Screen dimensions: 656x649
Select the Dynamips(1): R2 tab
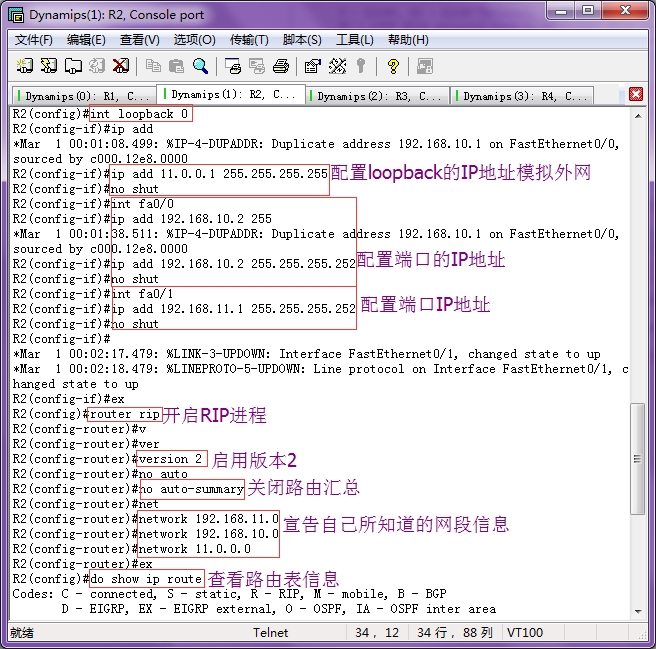231,94
